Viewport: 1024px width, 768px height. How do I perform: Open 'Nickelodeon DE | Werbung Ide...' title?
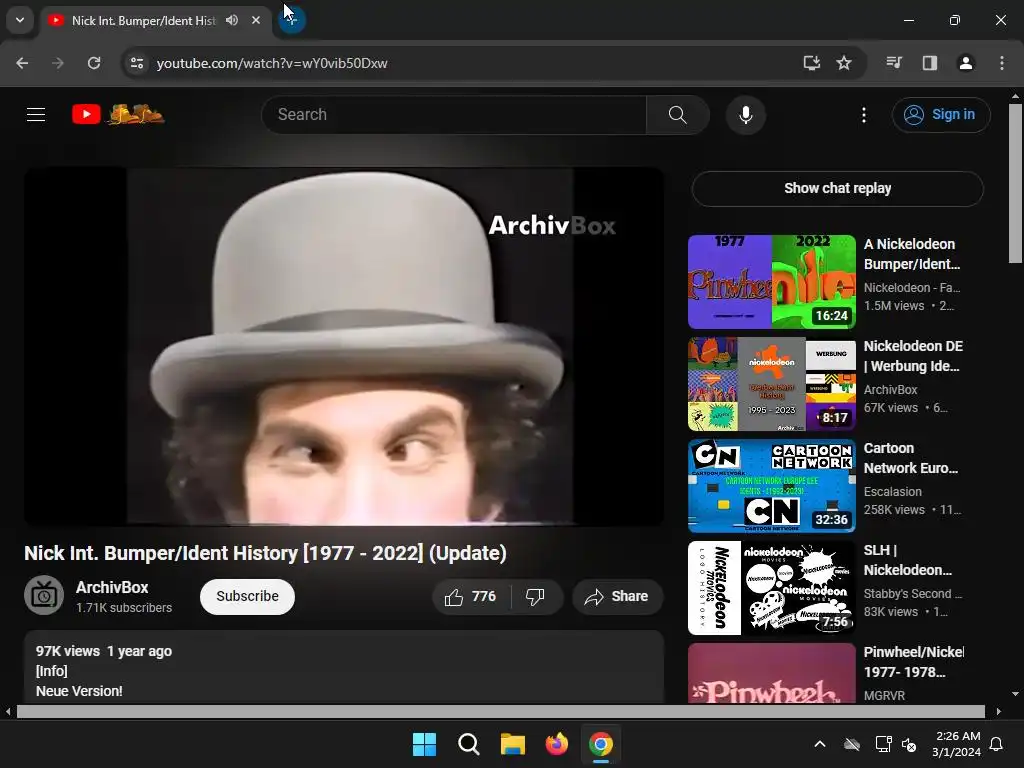(x=913, y=356)
